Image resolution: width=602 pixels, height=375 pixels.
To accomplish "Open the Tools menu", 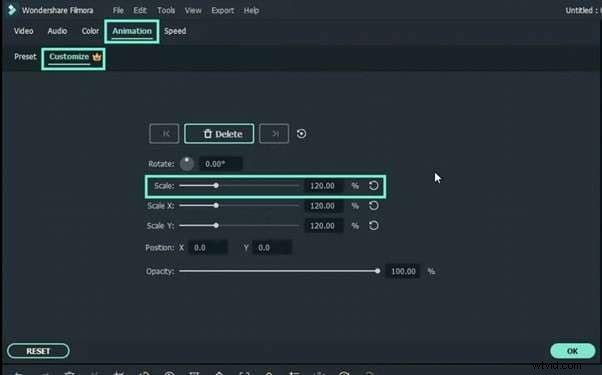I will tap(166, 10).
